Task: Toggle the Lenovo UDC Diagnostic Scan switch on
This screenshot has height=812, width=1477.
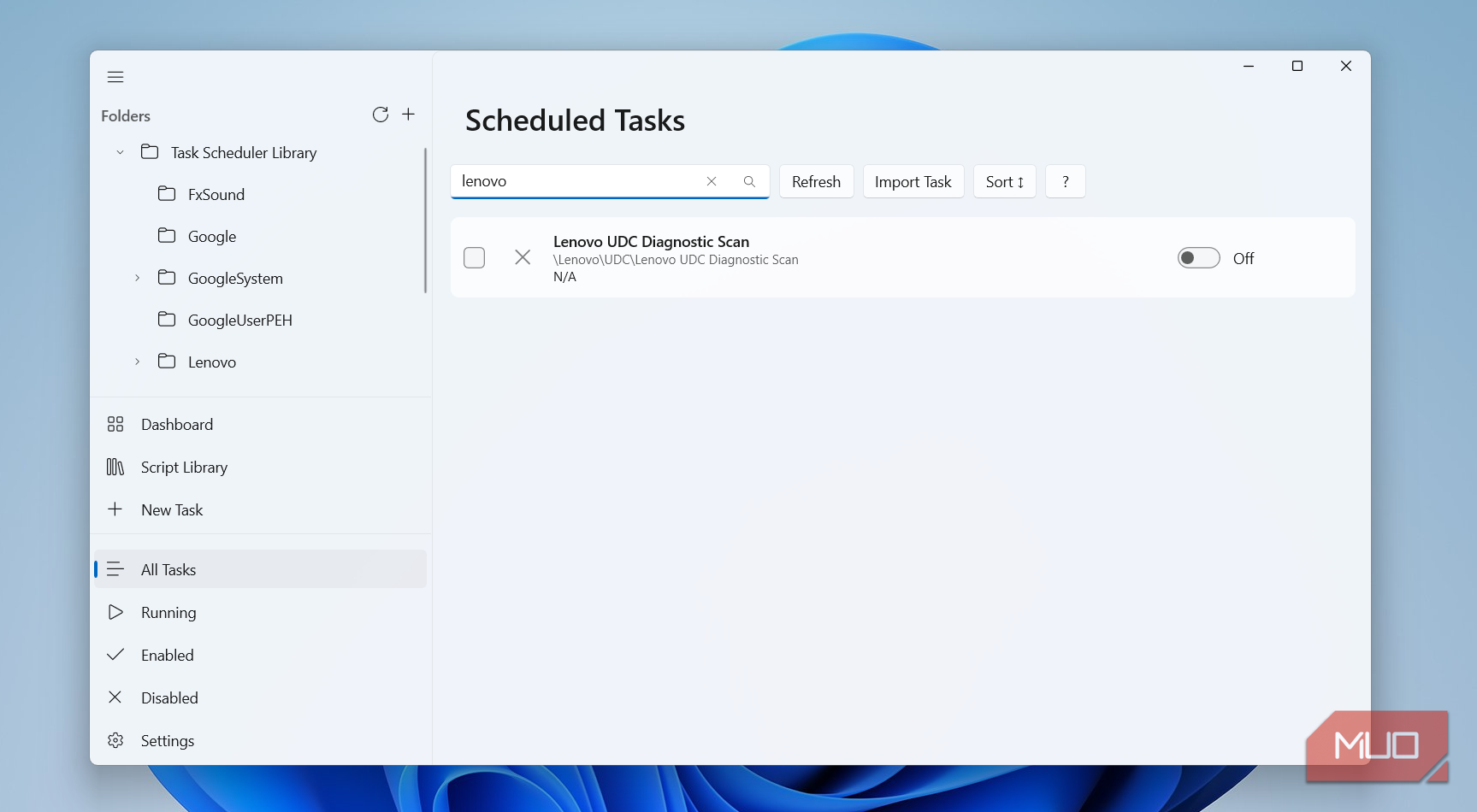Action: (1198, 257)
